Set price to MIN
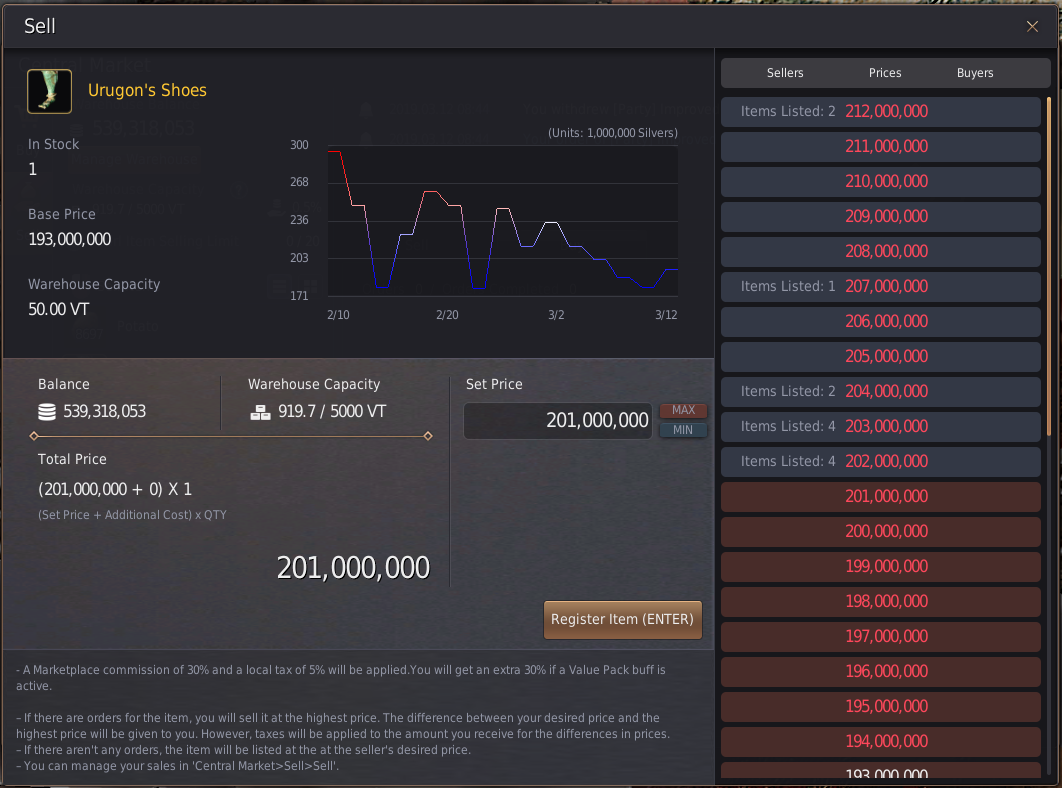This screenshot has width=1062, height=788. [683, 430]
